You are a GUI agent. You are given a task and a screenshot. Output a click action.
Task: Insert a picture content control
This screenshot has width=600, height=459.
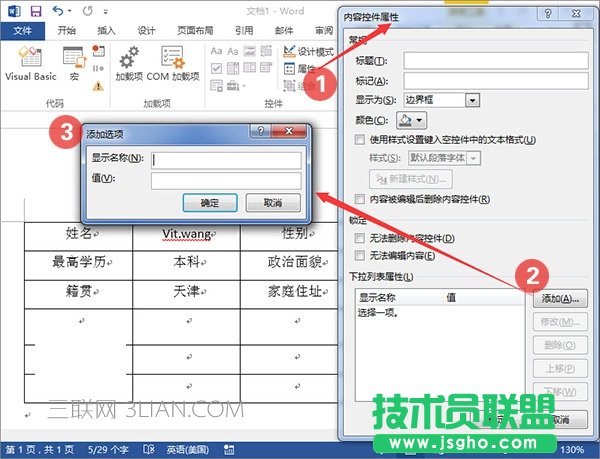click(x=249, y=51)
